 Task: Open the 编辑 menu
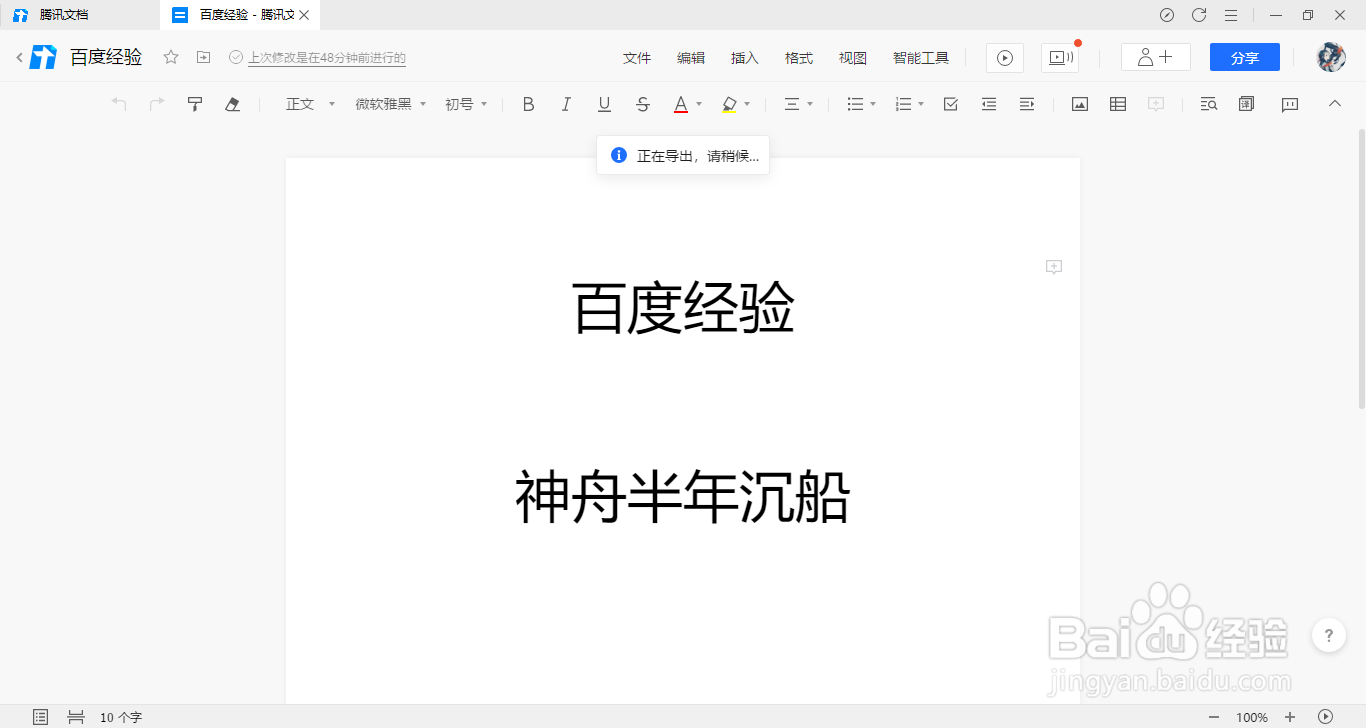click(691, 58)
